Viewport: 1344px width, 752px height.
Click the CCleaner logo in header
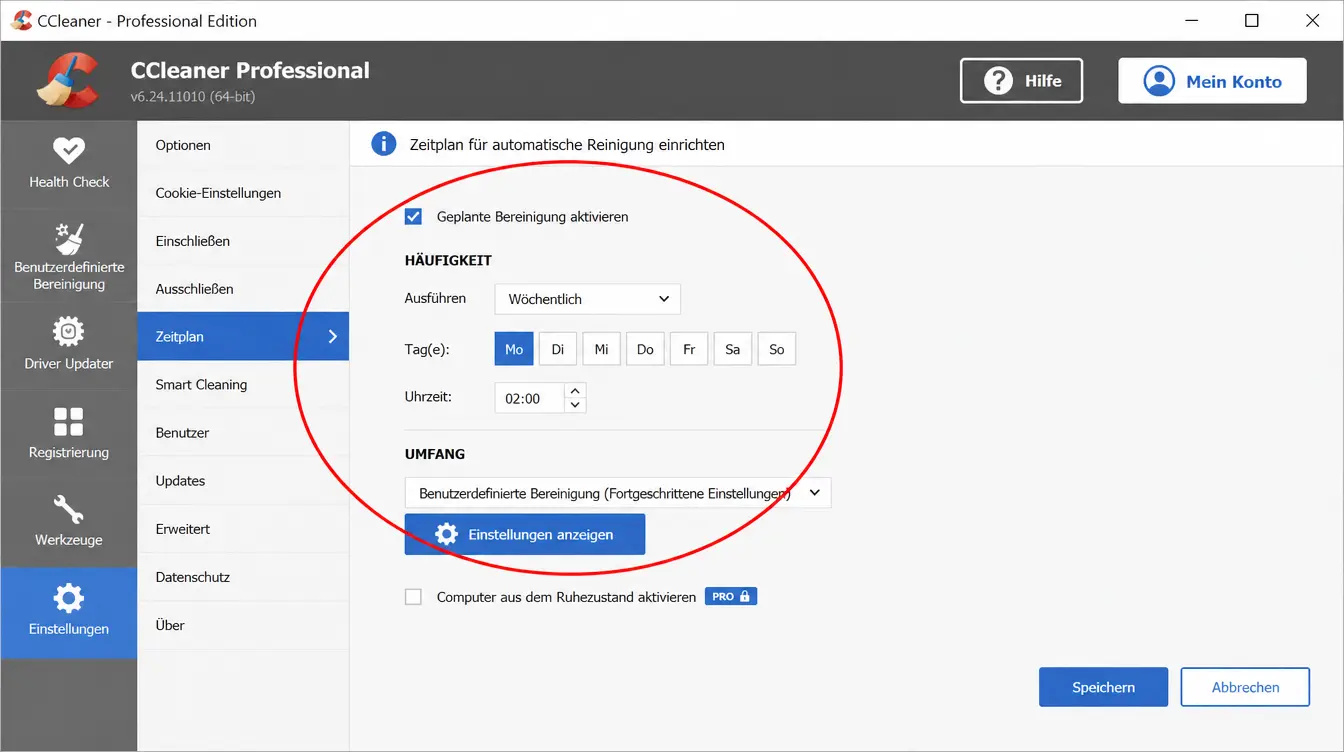coord(67,79)
